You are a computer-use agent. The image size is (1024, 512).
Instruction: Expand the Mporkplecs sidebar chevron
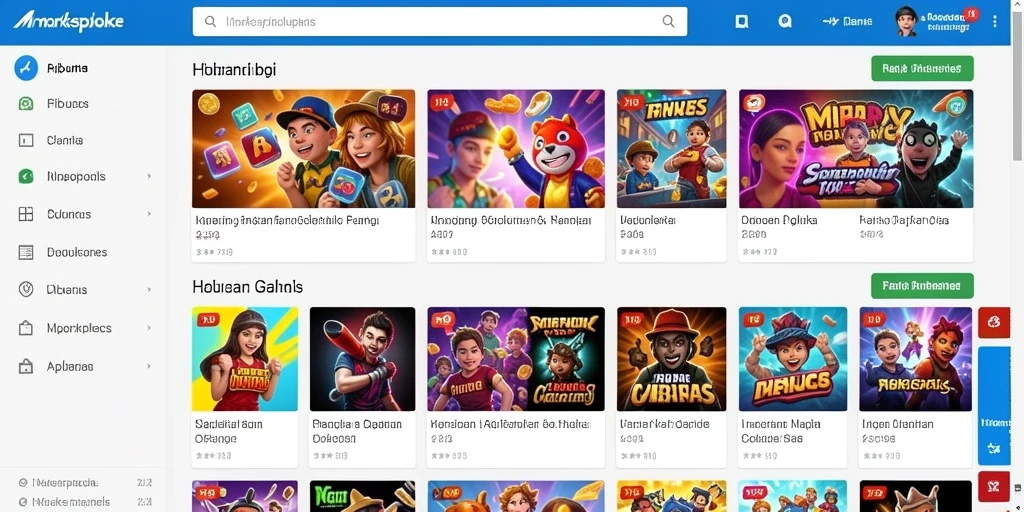tap(149, 328)
